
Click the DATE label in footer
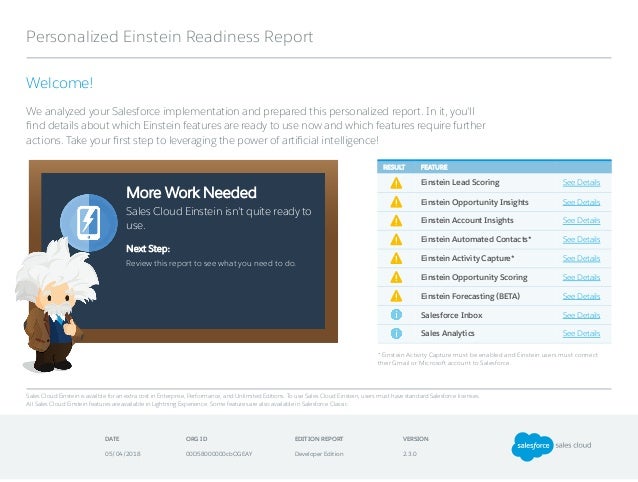(x=112, y=439)
